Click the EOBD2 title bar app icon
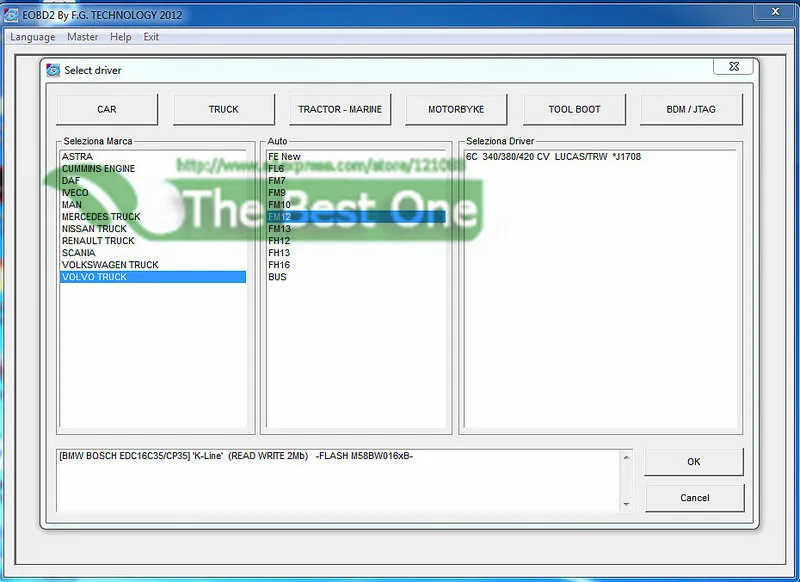Image resolution: width=800 pixels, height=582 pixels. 11,15
